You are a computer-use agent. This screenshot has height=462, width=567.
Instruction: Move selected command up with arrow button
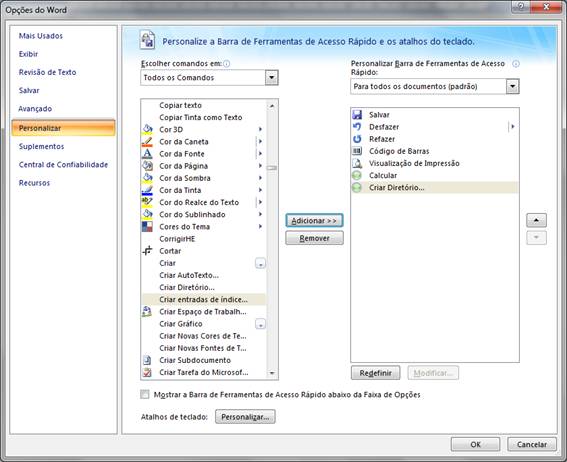click(x=536, y=220)
